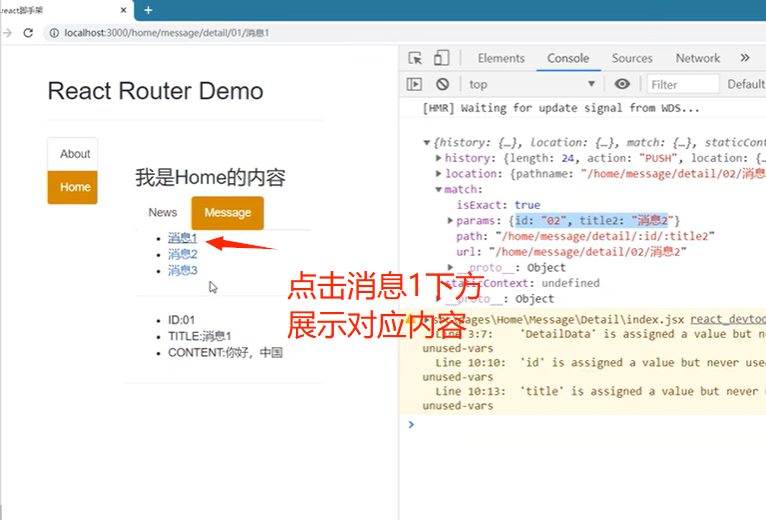
Task: Click the ID:01 detail item
Action: 181,320
